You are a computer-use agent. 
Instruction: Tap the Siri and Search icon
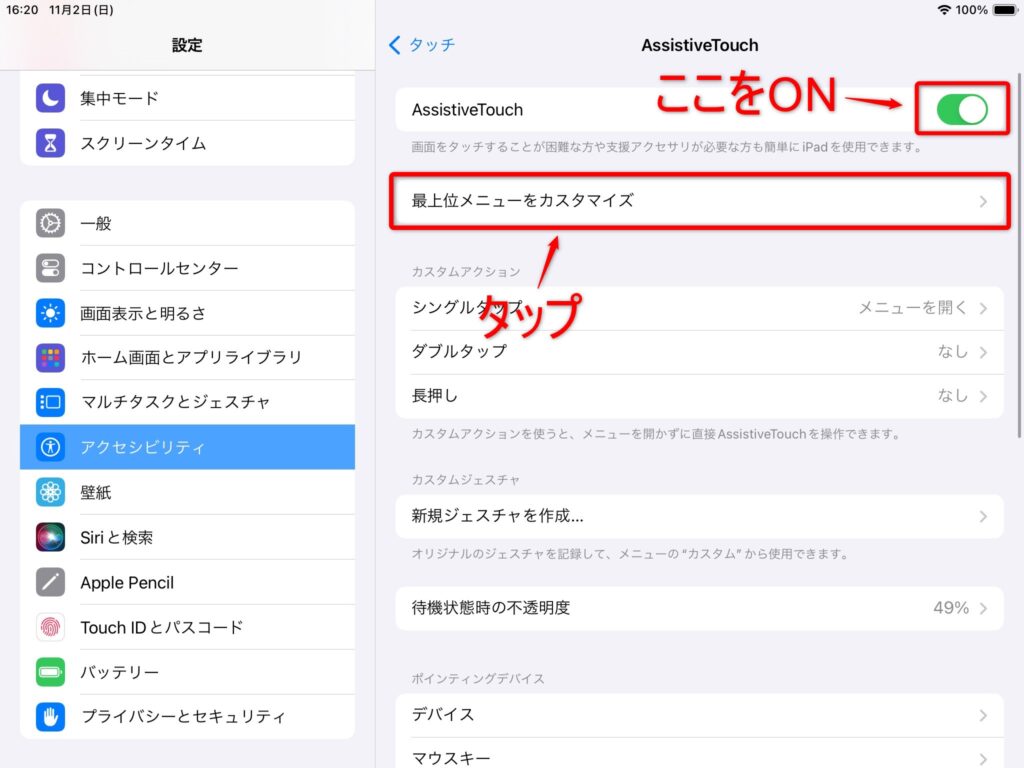(50, 537)
